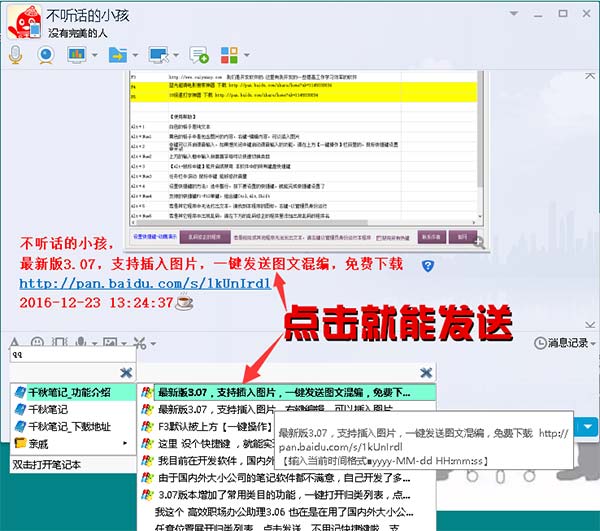
Task: Start a video call with webcam icon
Action: coord(46,55)
